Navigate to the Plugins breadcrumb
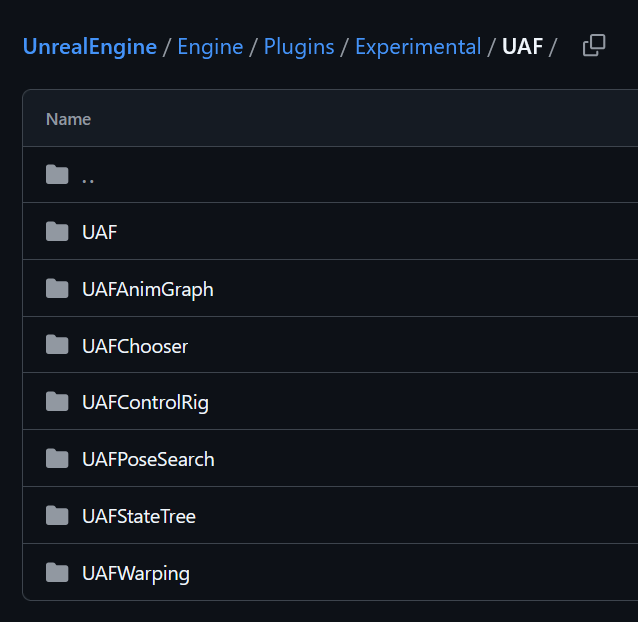638x622 pixels. click(x=299, y=46)
